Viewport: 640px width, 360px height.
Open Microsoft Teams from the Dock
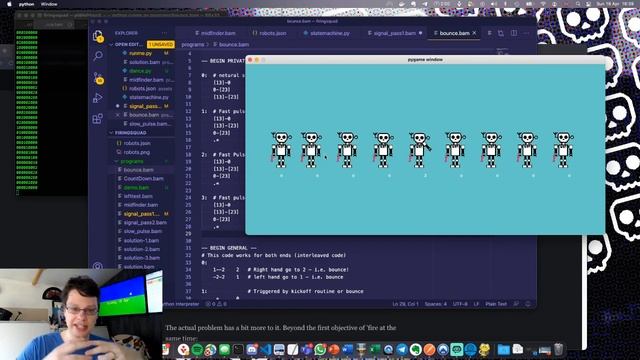pos(307,349)
